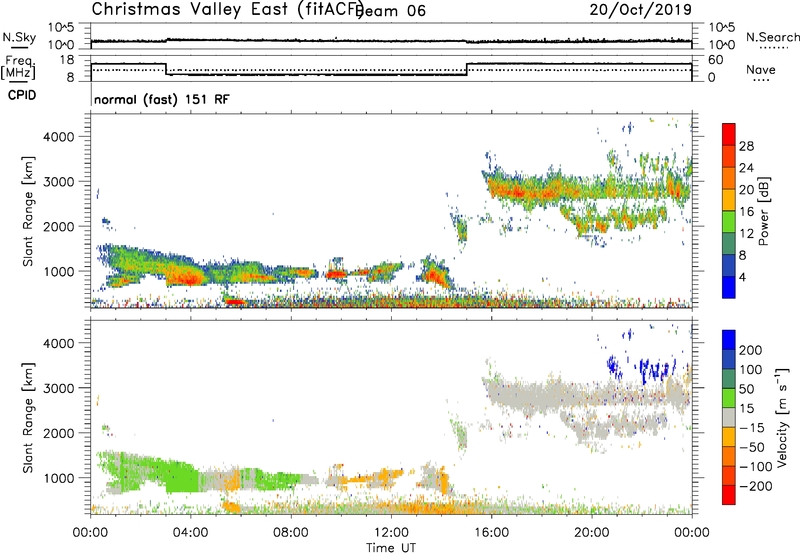Click the red bottom segment of Velocity colorbar

click(x=728, y=495)
